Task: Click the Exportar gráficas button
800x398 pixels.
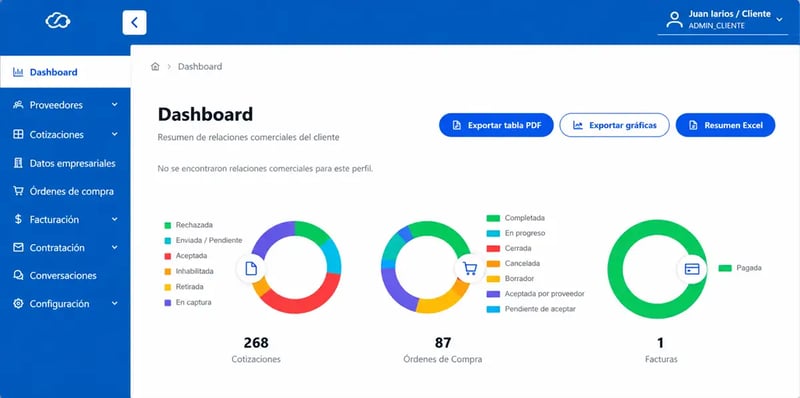Action: click(x=614, y=125)
